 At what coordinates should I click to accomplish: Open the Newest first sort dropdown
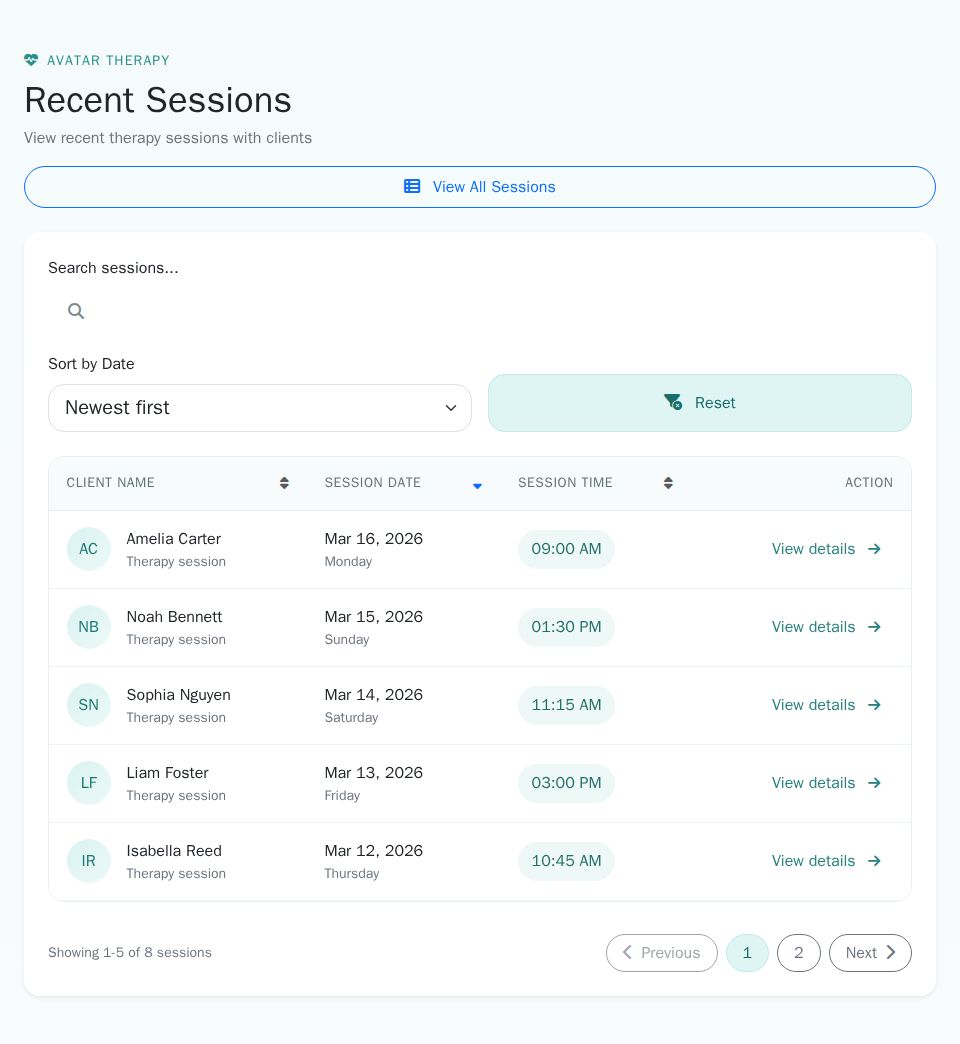coord(260,408)
